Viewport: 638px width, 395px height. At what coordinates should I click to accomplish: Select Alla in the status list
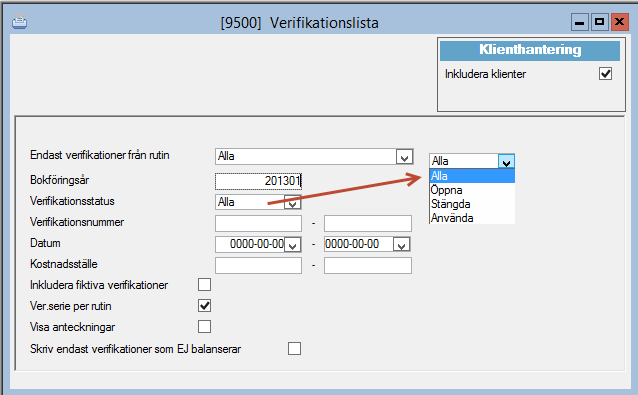click(x=472, y=176)
